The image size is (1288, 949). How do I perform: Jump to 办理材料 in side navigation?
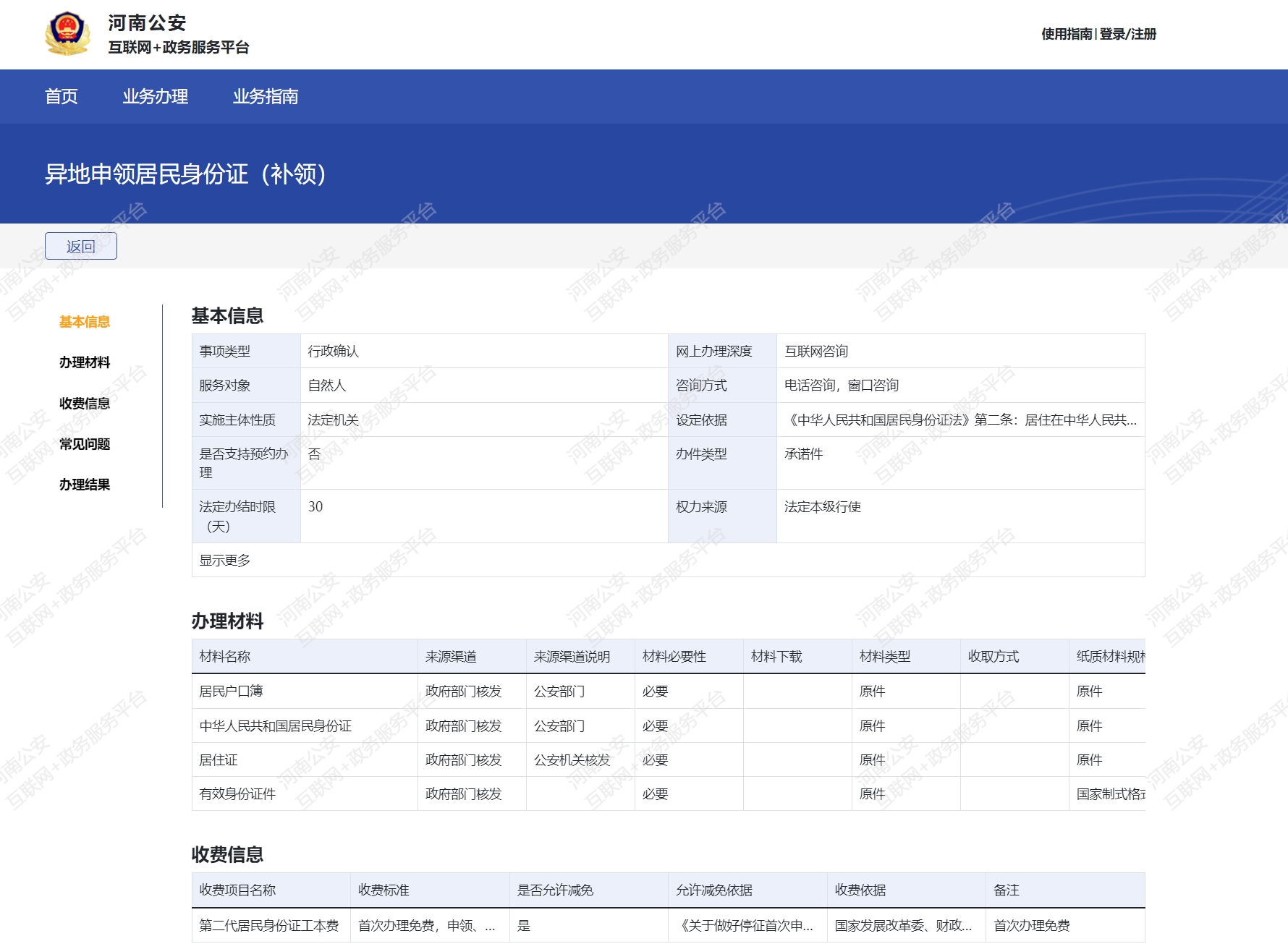click(x=84, y=362)
